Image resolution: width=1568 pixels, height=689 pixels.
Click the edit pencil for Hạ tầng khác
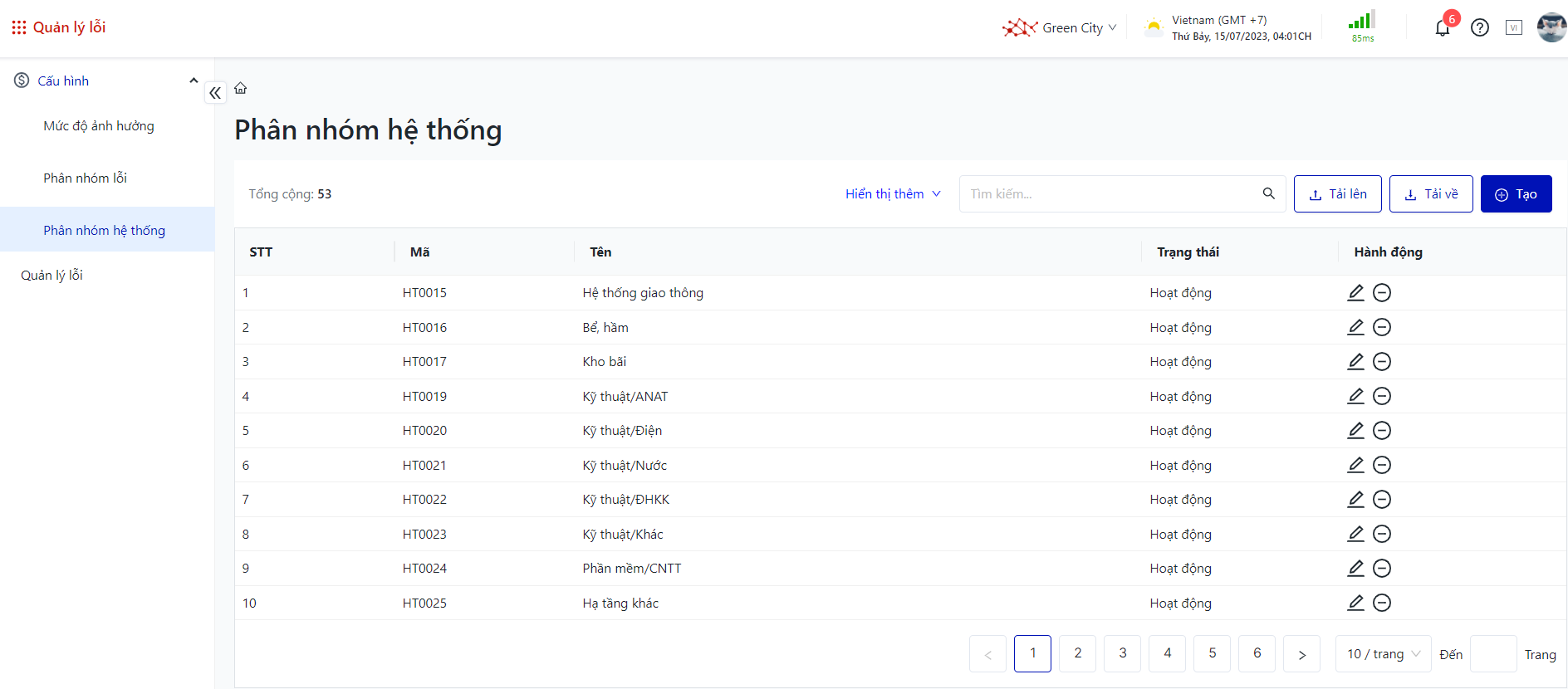click(x=1355, y=603)
